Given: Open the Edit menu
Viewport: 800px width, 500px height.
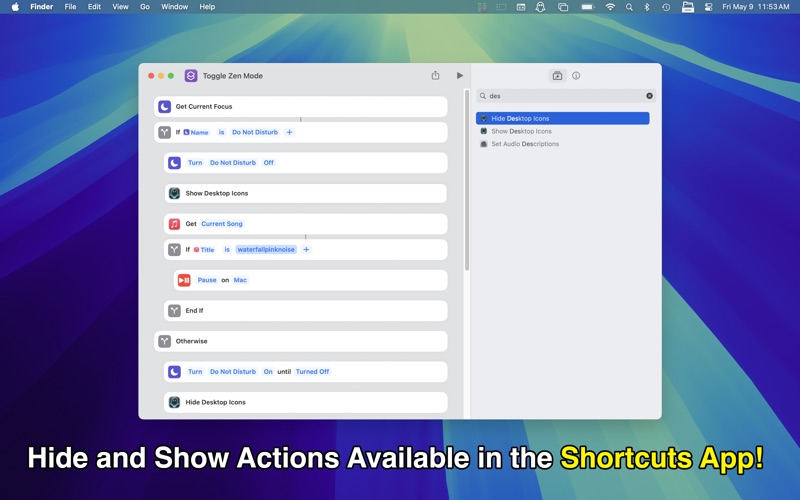Looking at the screenshot, I should [x=94, y=7].
